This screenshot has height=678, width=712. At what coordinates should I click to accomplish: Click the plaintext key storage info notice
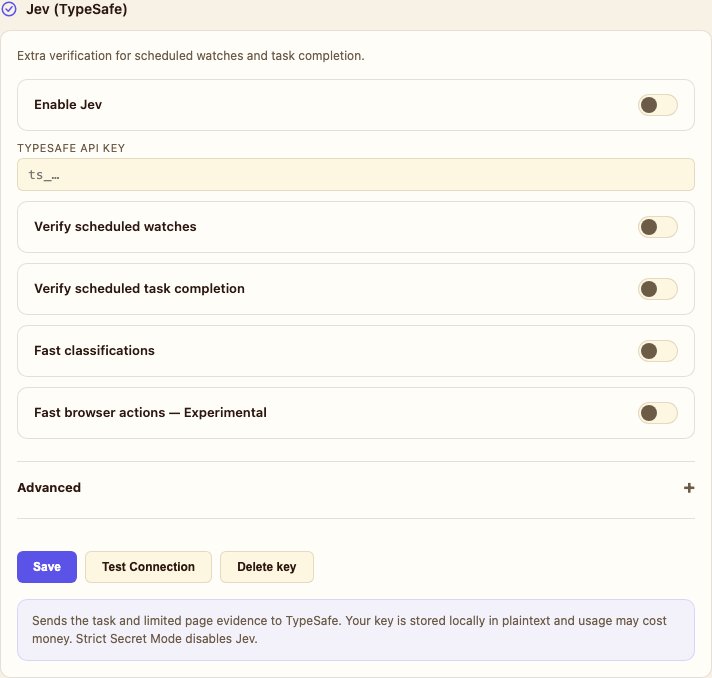(x=356, y=630)
